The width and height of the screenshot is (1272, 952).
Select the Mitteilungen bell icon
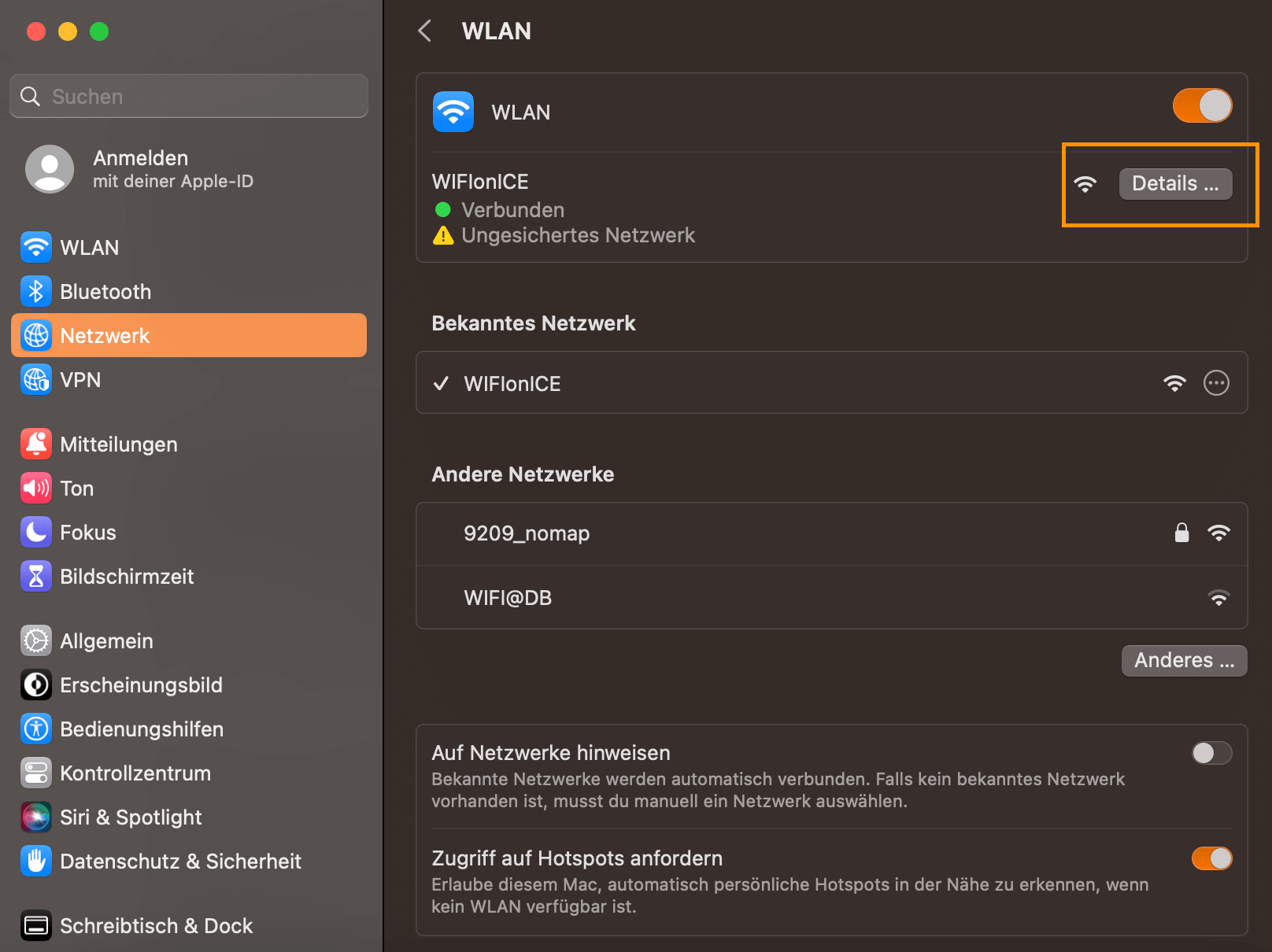35,444
